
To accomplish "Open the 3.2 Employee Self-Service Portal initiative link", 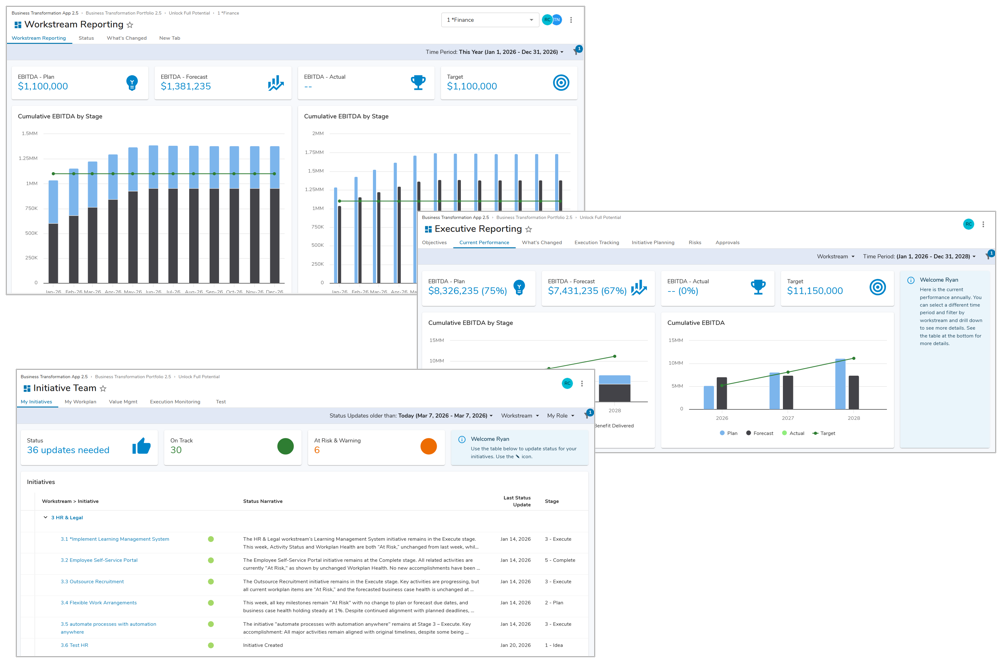I will pos(99,560).
